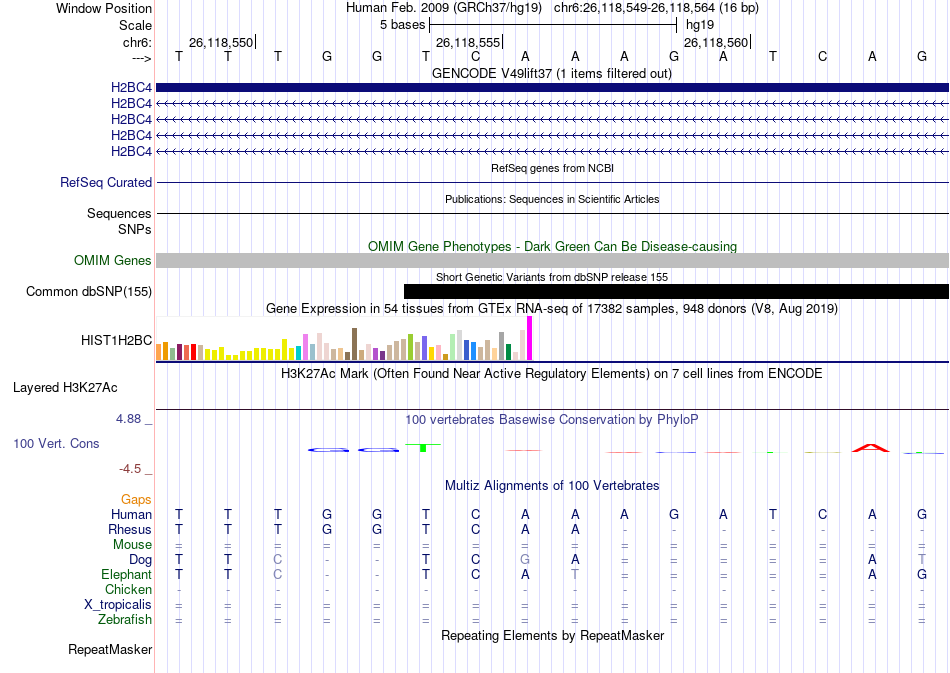950x673 pixels.
Task: Click '100 vertebrates Basewise Conservation by PhyloP' title
Action: 552,420
